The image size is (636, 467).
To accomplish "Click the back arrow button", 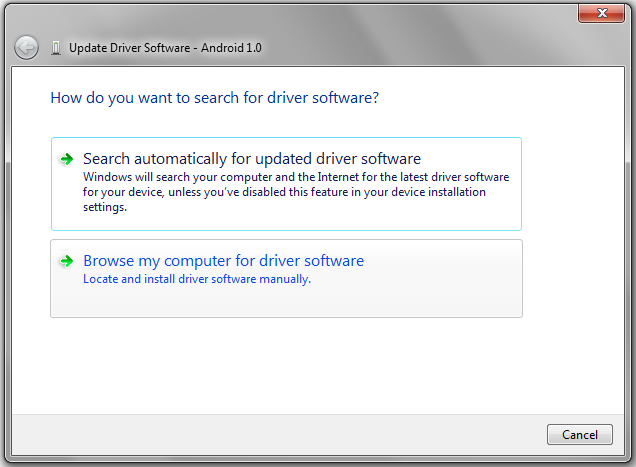I will coord(26,48).
